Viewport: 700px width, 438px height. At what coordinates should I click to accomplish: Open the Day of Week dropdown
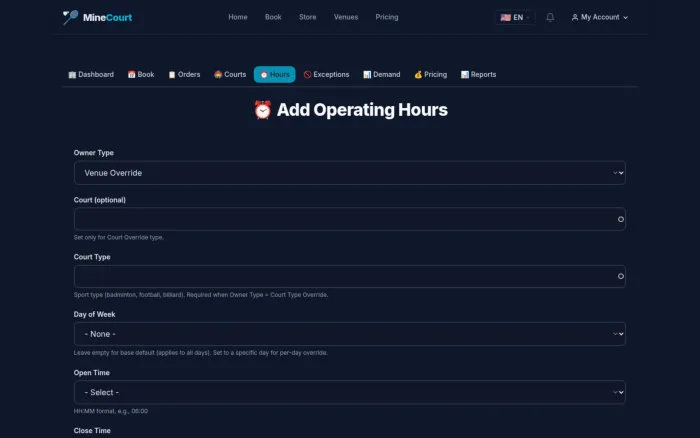350,334
